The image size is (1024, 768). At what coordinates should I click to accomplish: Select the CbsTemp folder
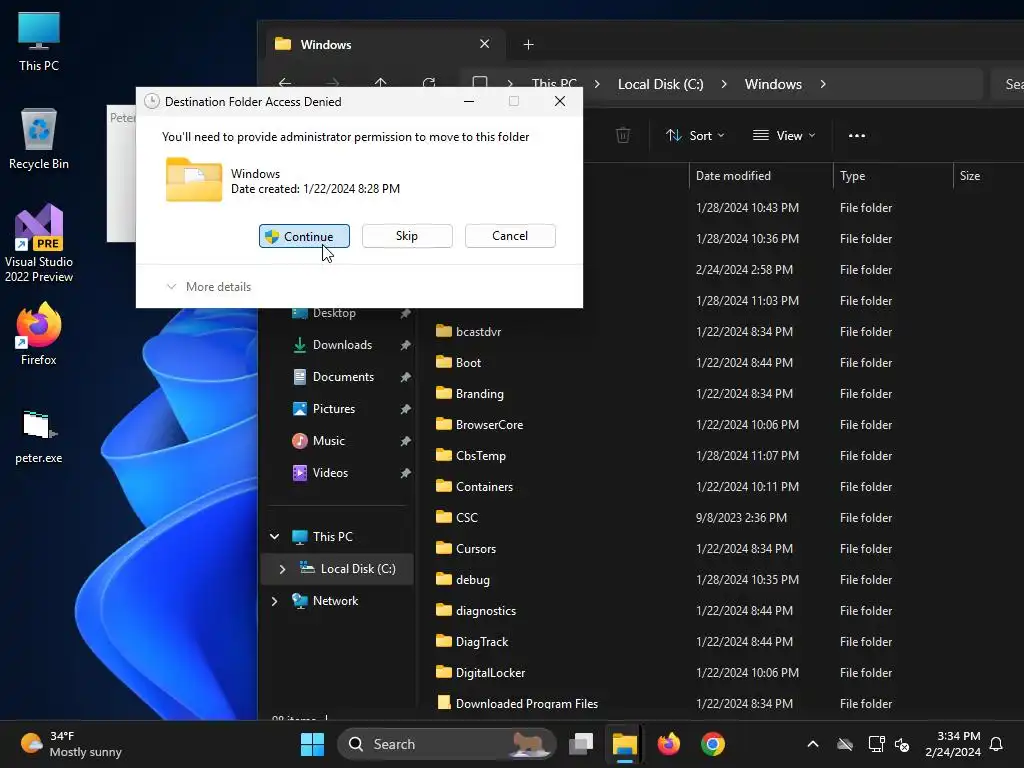click(x=481, y=456)
